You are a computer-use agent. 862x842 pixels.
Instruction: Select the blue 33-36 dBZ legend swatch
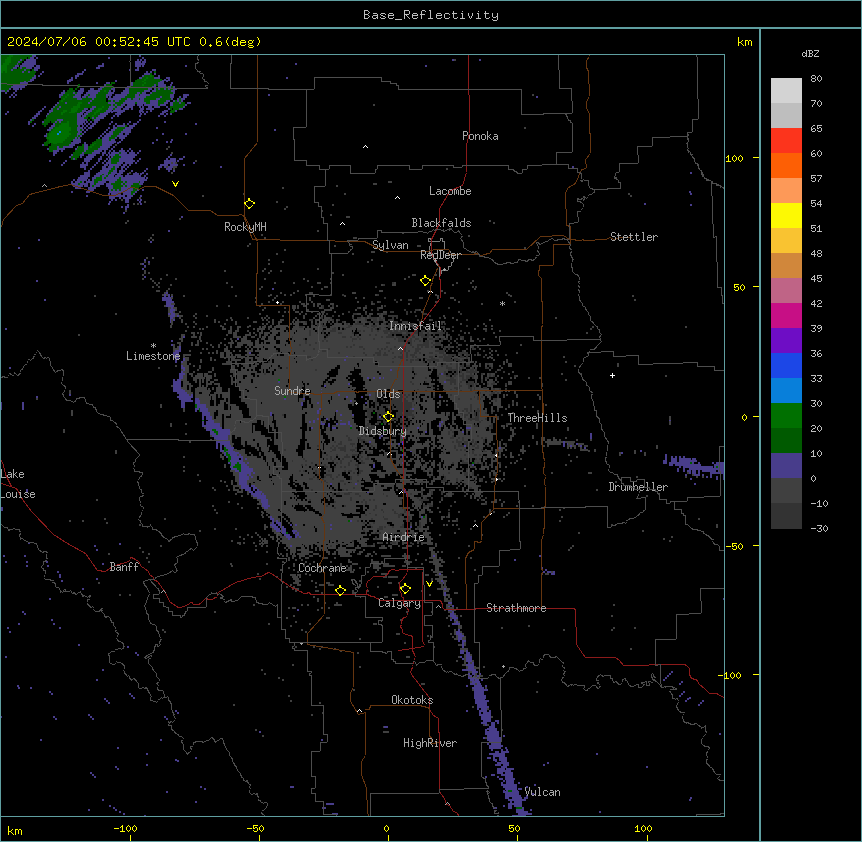point(786,365)
